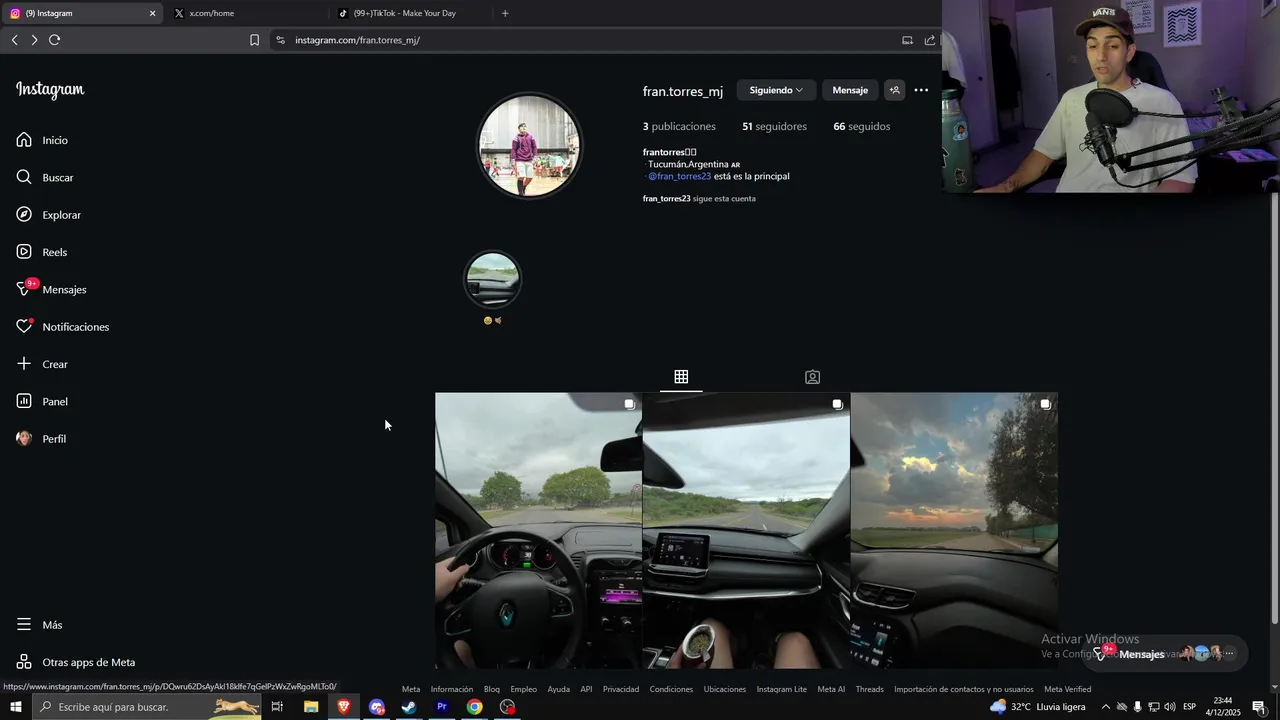Screen dimensions: 1280x720
Task: Open Panel dashboard icon
Action: (x=24, y=401)
